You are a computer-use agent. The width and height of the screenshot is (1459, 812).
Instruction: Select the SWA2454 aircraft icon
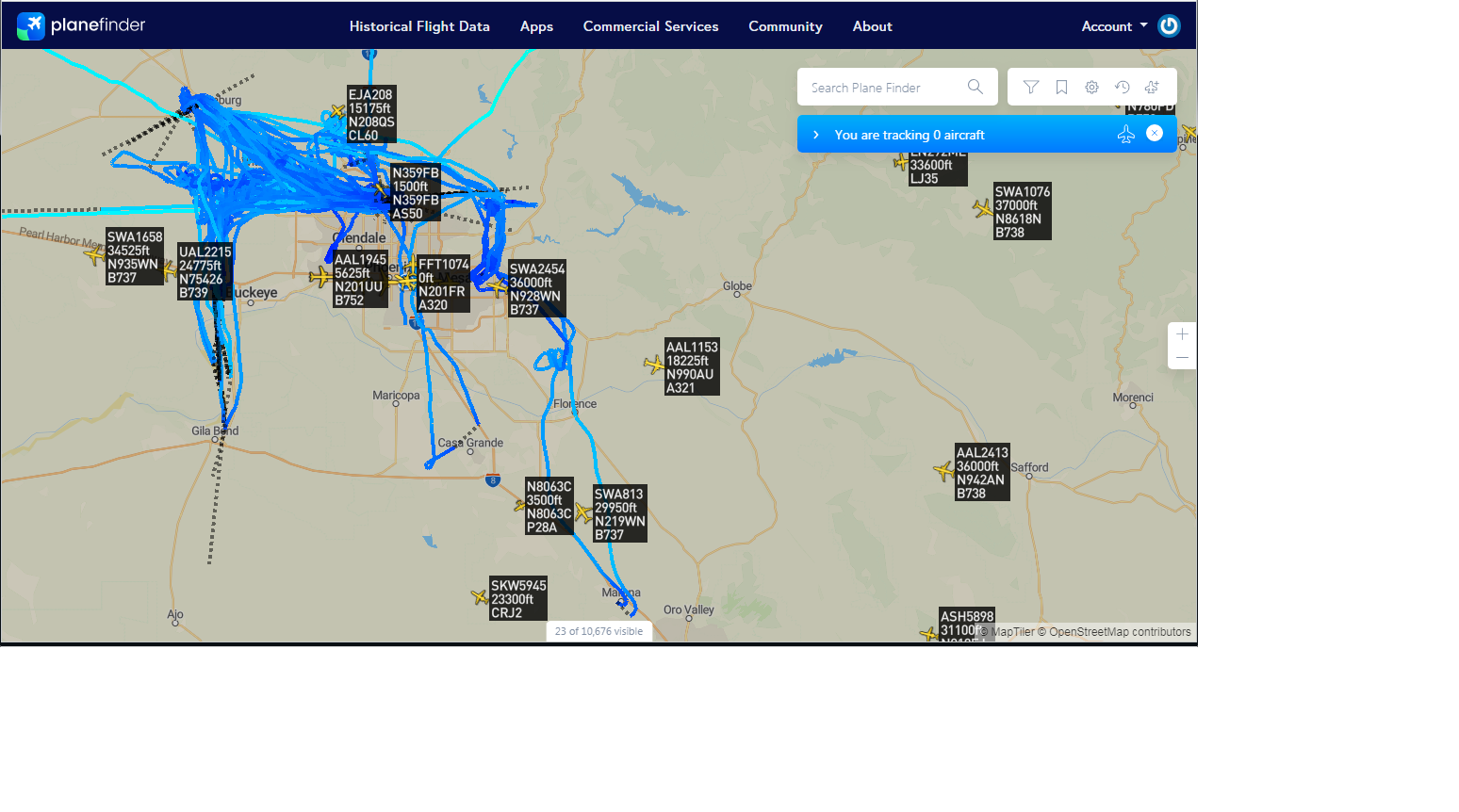point(497,286)
